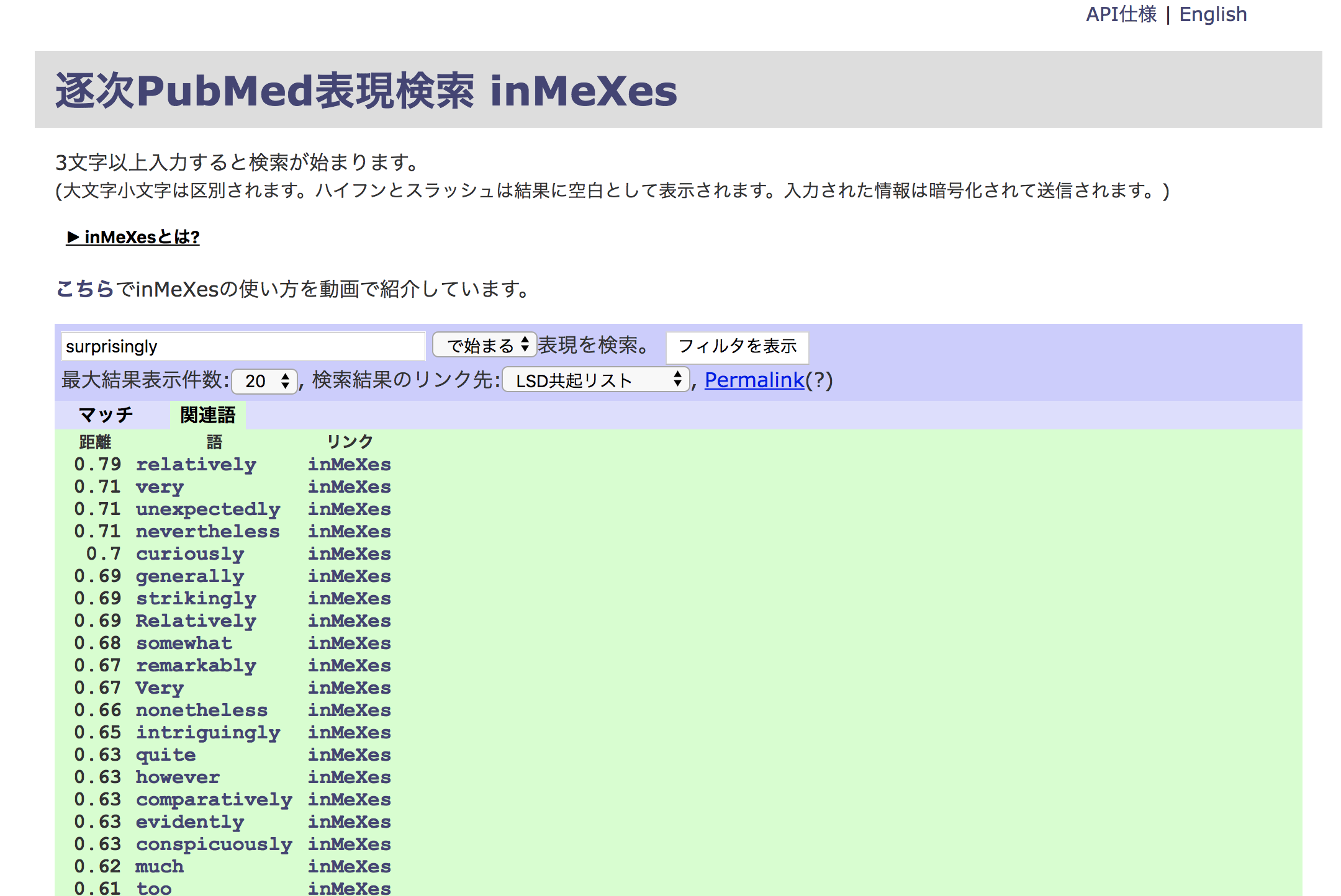Screen dimensions: 1341x896
Task: Switch to the English version link
Action: coord(1212,14)
